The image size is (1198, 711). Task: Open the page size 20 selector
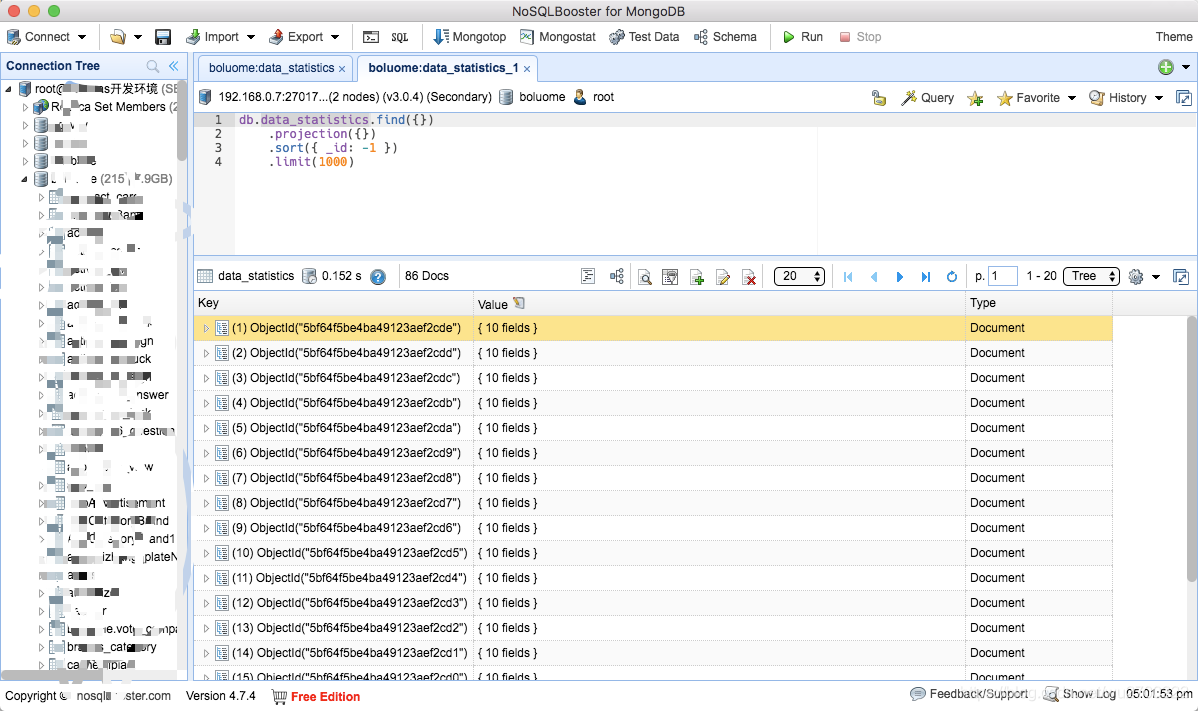tap(799, 276)
